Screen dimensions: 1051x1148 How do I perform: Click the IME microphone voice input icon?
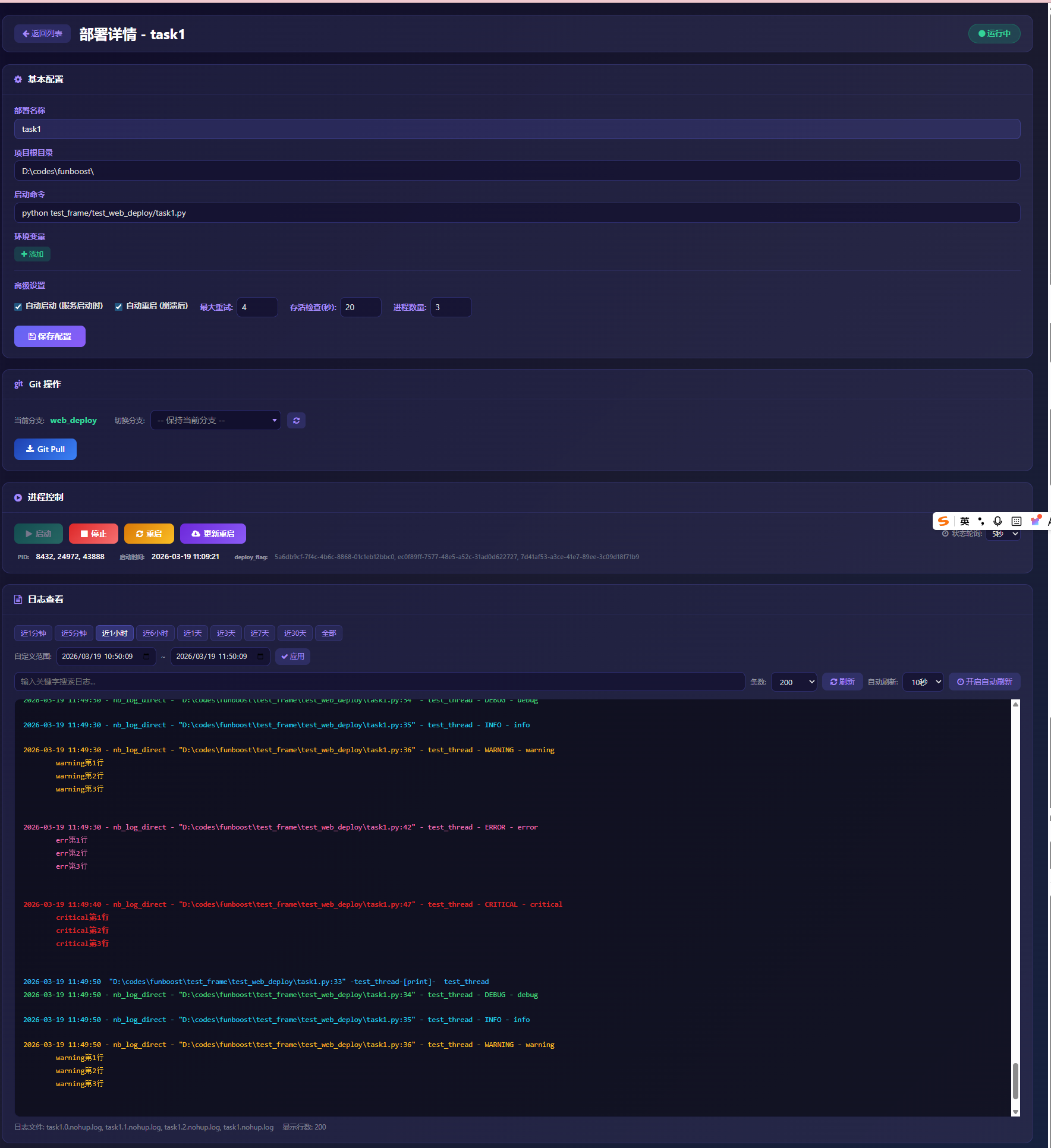coord(997,521)
